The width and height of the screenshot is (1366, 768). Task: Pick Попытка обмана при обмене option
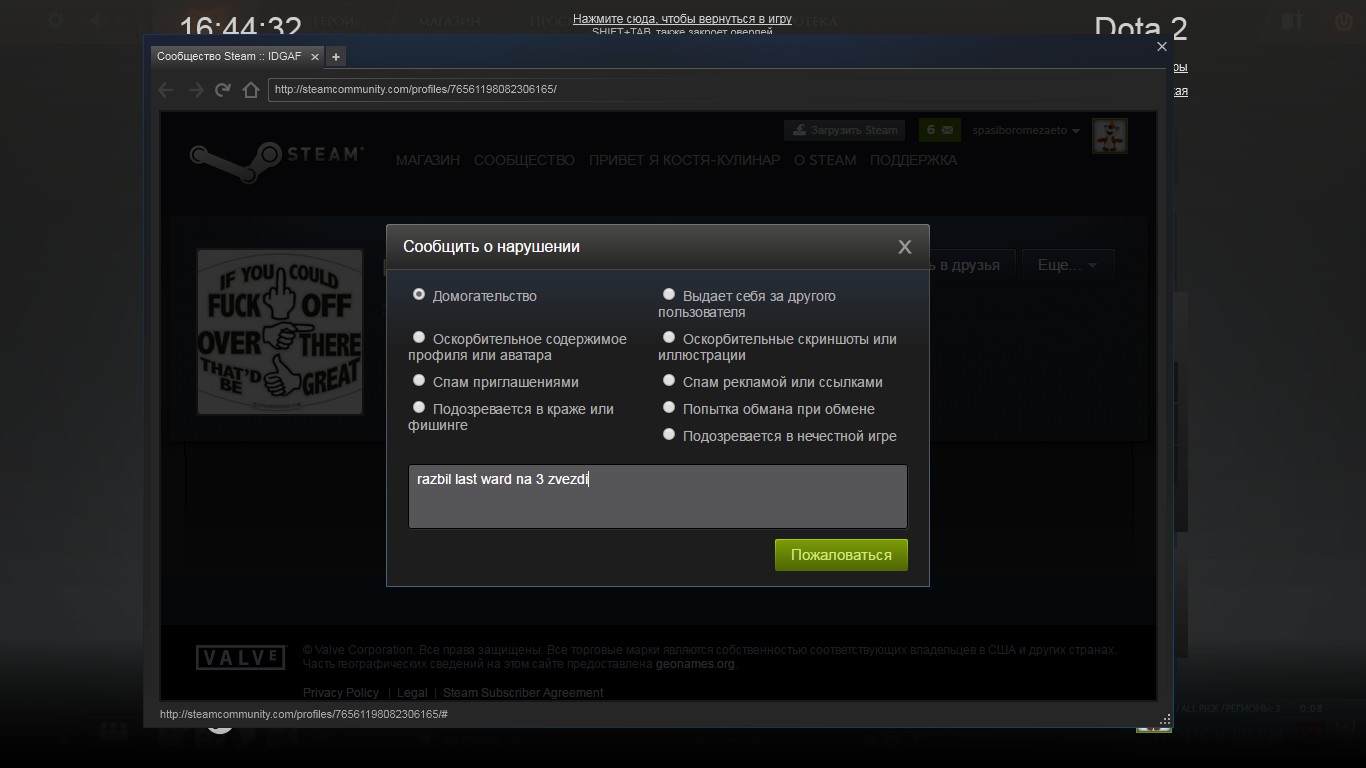point(669,408)
